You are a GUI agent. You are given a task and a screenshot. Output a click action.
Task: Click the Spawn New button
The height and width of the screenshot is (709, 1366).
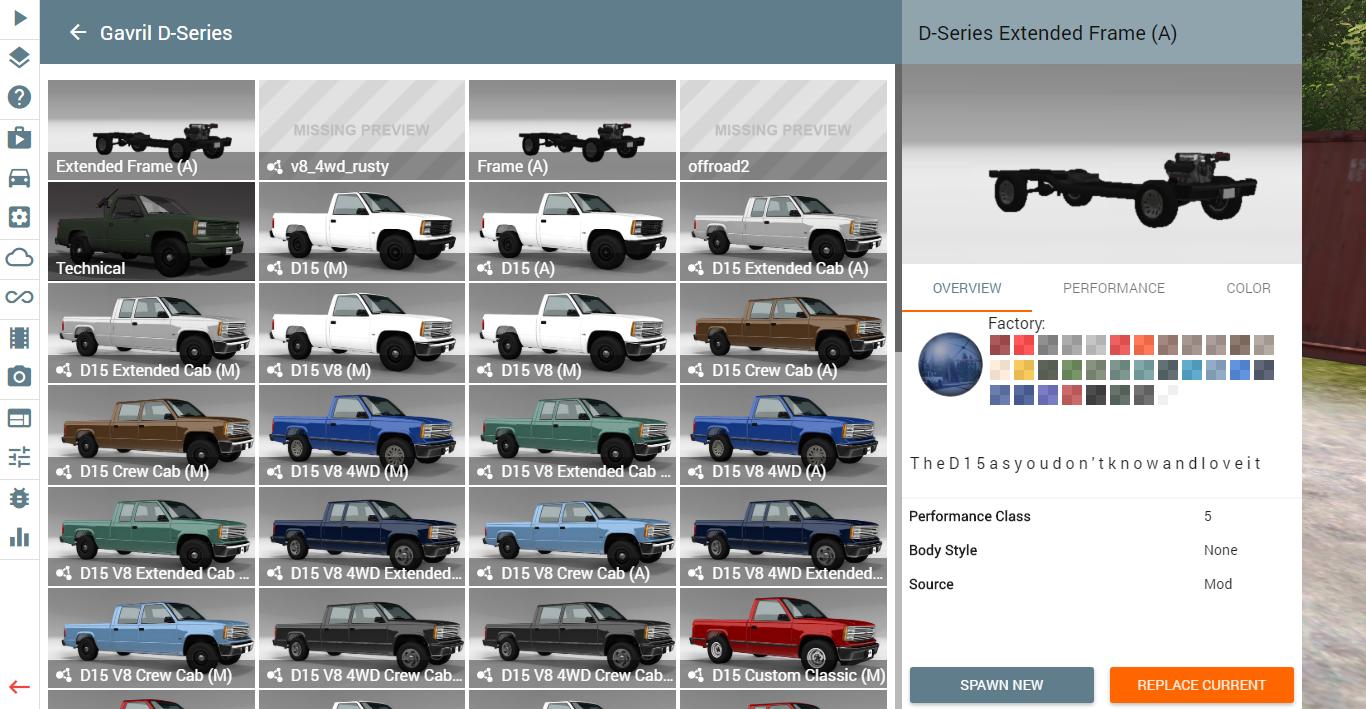pos(1001,685)
